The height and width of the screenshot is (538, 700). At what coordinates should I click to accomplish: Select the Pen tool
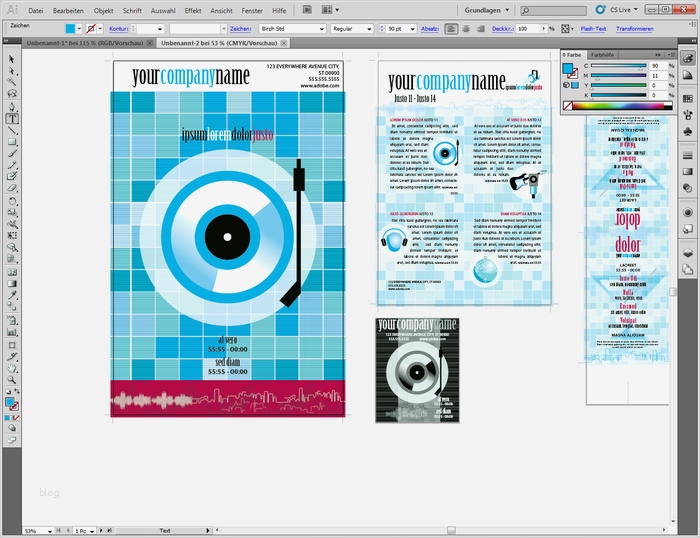pyautogui.click(x=12, y=107)
